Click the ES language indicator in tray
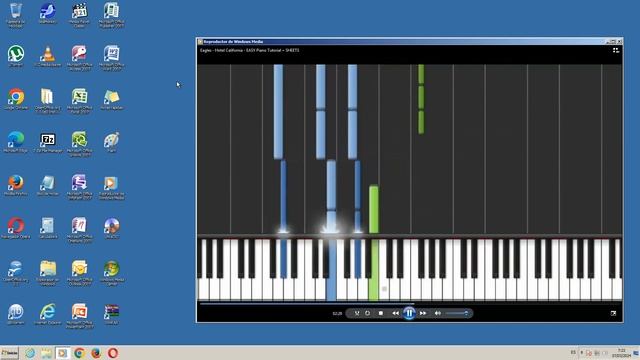This screenshot has width=640, height=360. click(x=573, y=352)
